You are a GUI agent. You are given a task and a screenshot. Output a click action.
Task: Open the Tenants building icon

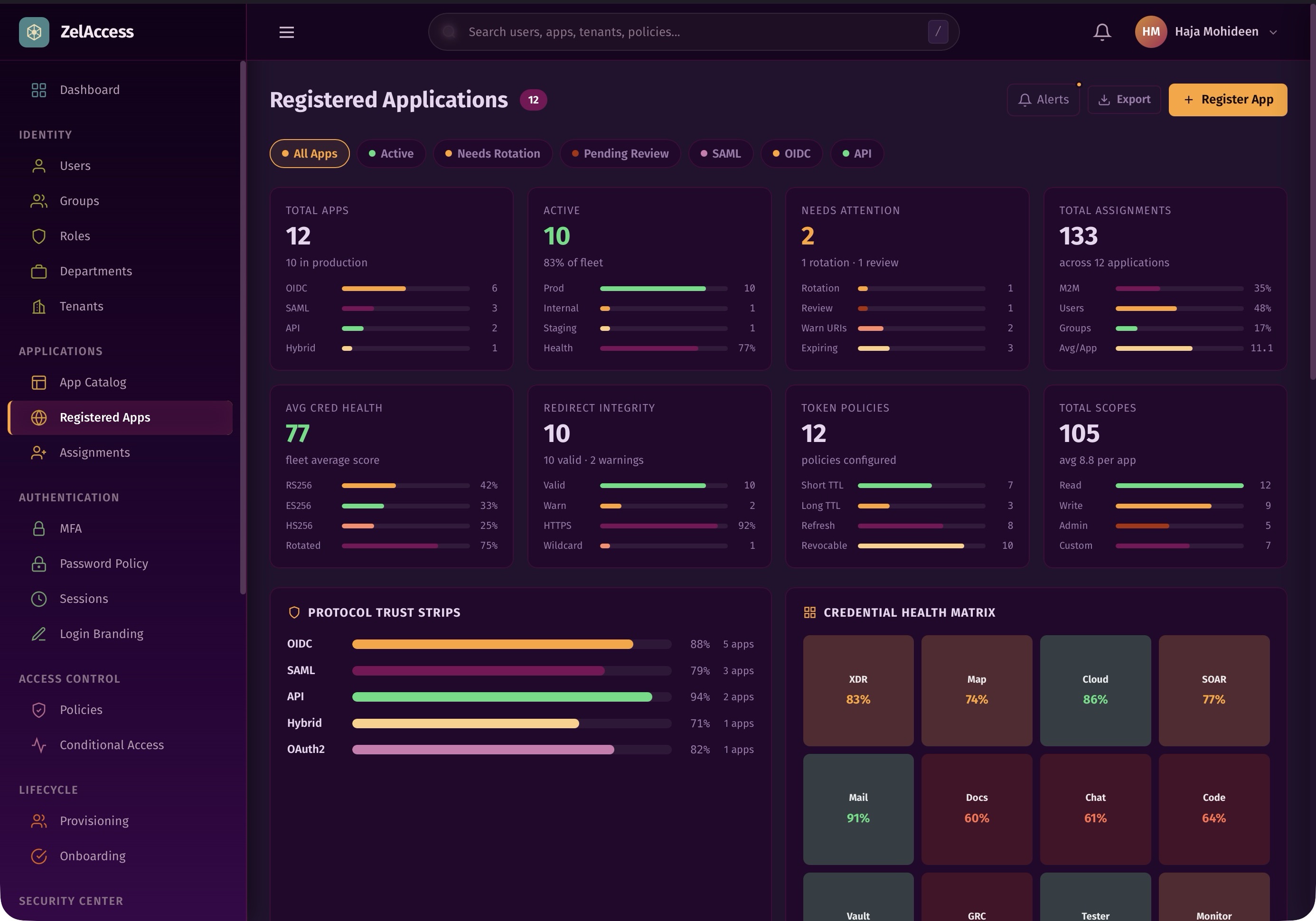pos(38,306)
